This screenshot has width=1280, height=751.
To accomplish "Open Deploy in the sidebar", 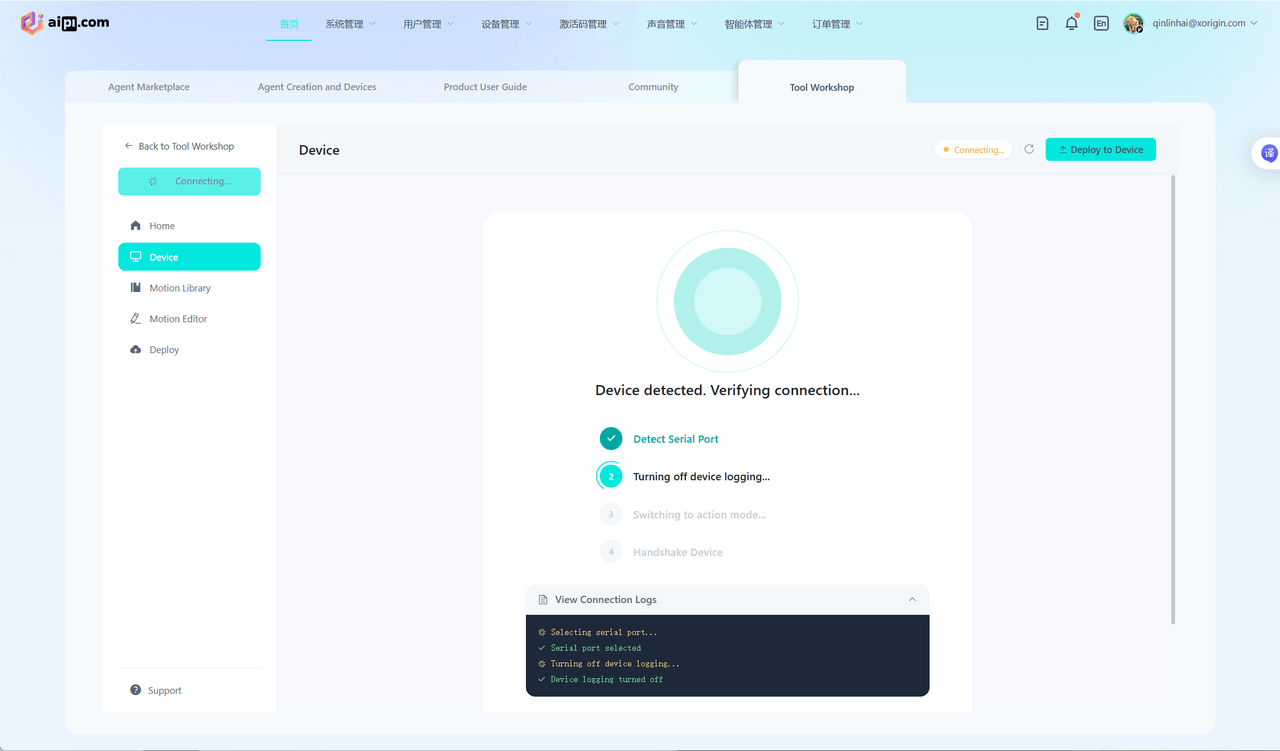I will point(189,350).
